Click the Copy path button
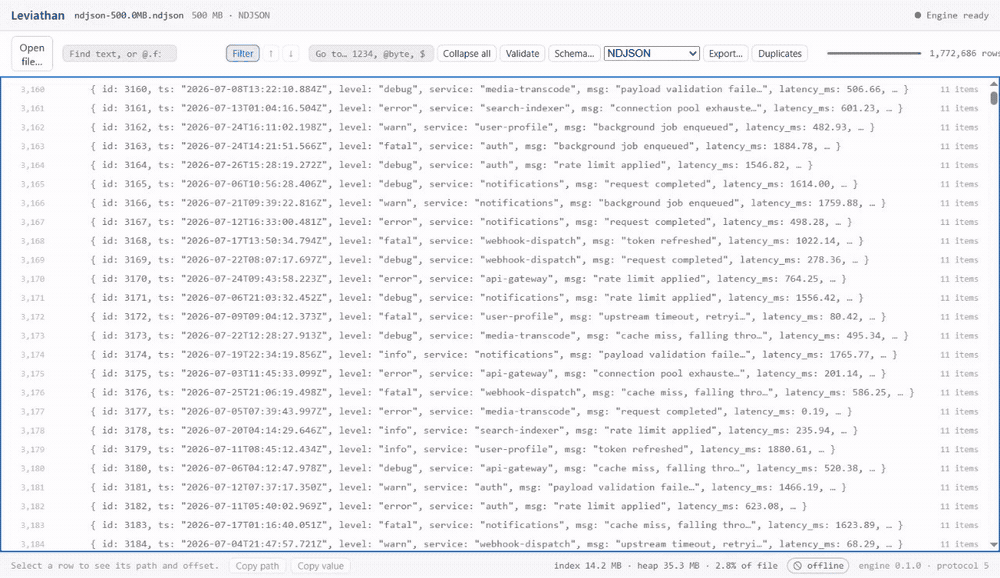The height and width of the screenshot is (578, 1000). pyautogui.click(x=257, y=565)
